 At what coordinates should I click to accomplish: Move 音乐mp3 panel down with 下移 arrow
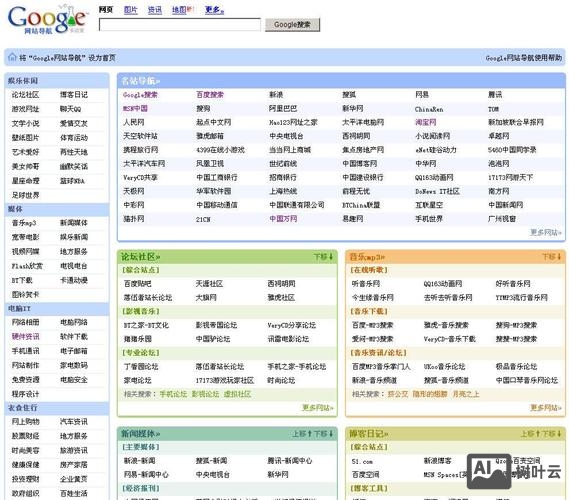(x=551, y=257)
